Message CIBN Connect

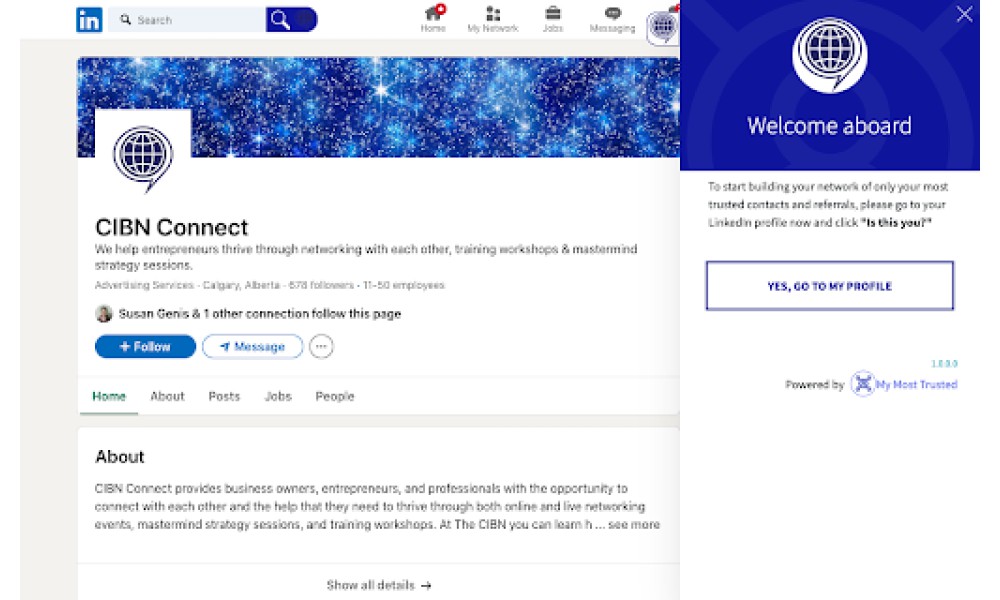(253, 346)
